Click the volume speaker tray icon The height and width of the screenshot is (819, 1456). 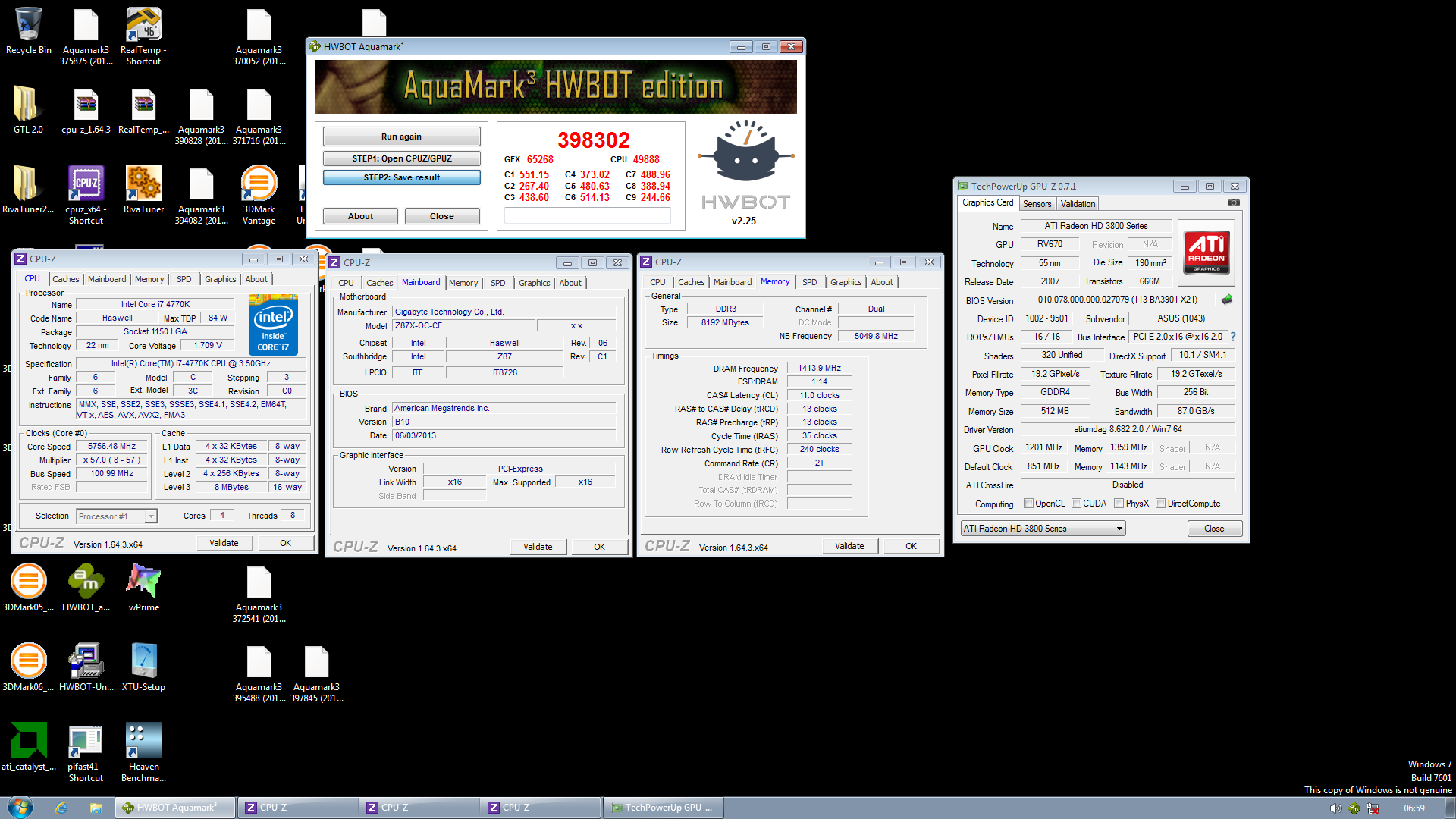pyautogui.click(x=1335, y=808)
